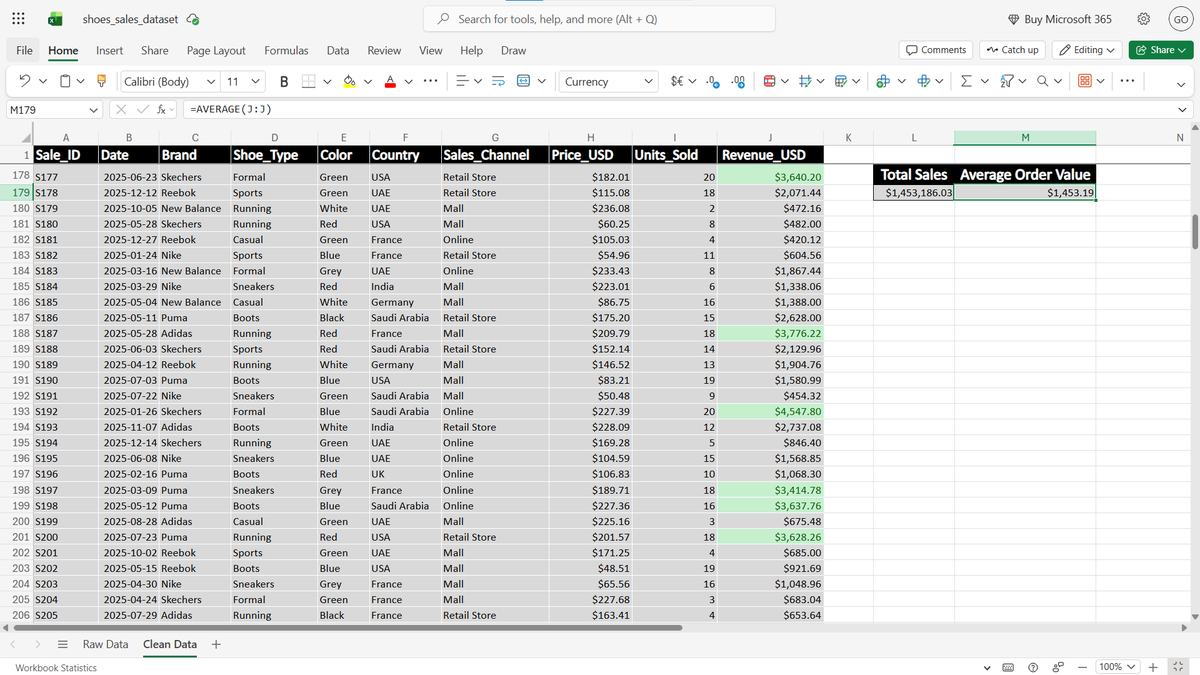The height and width of the screenshot is (675, 1200).
Task: Open the zoom level 100% dropdown
Action: pos(1119,667)
